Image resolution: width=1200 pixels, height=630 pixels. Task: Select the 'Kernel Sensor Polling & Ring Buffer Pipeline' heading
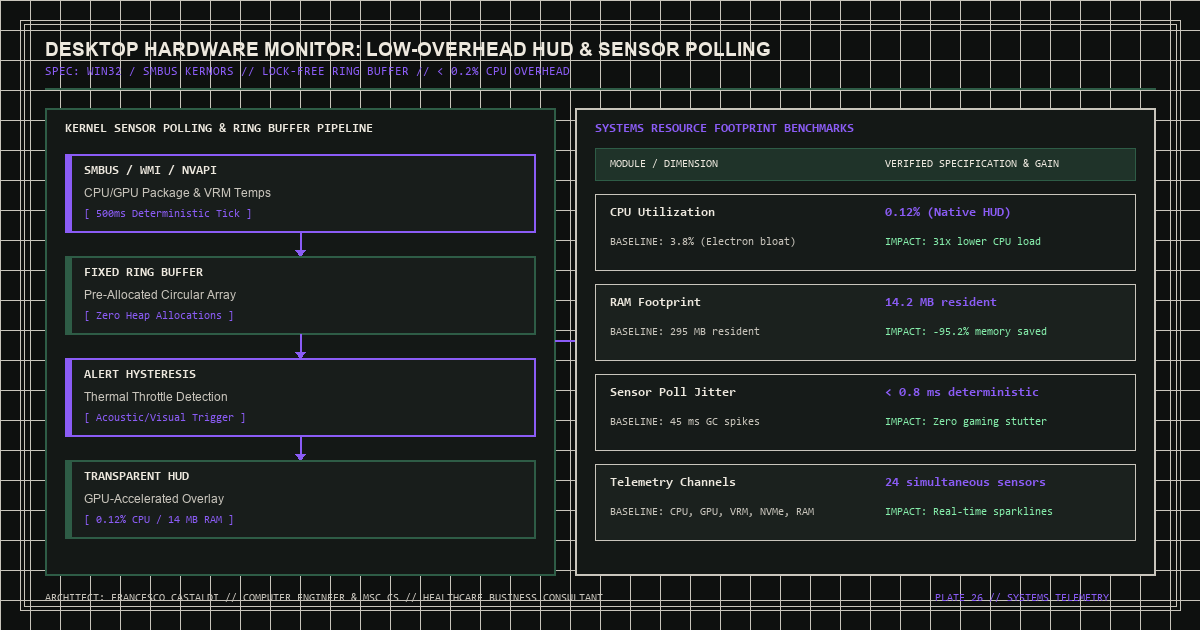[219, 128]
